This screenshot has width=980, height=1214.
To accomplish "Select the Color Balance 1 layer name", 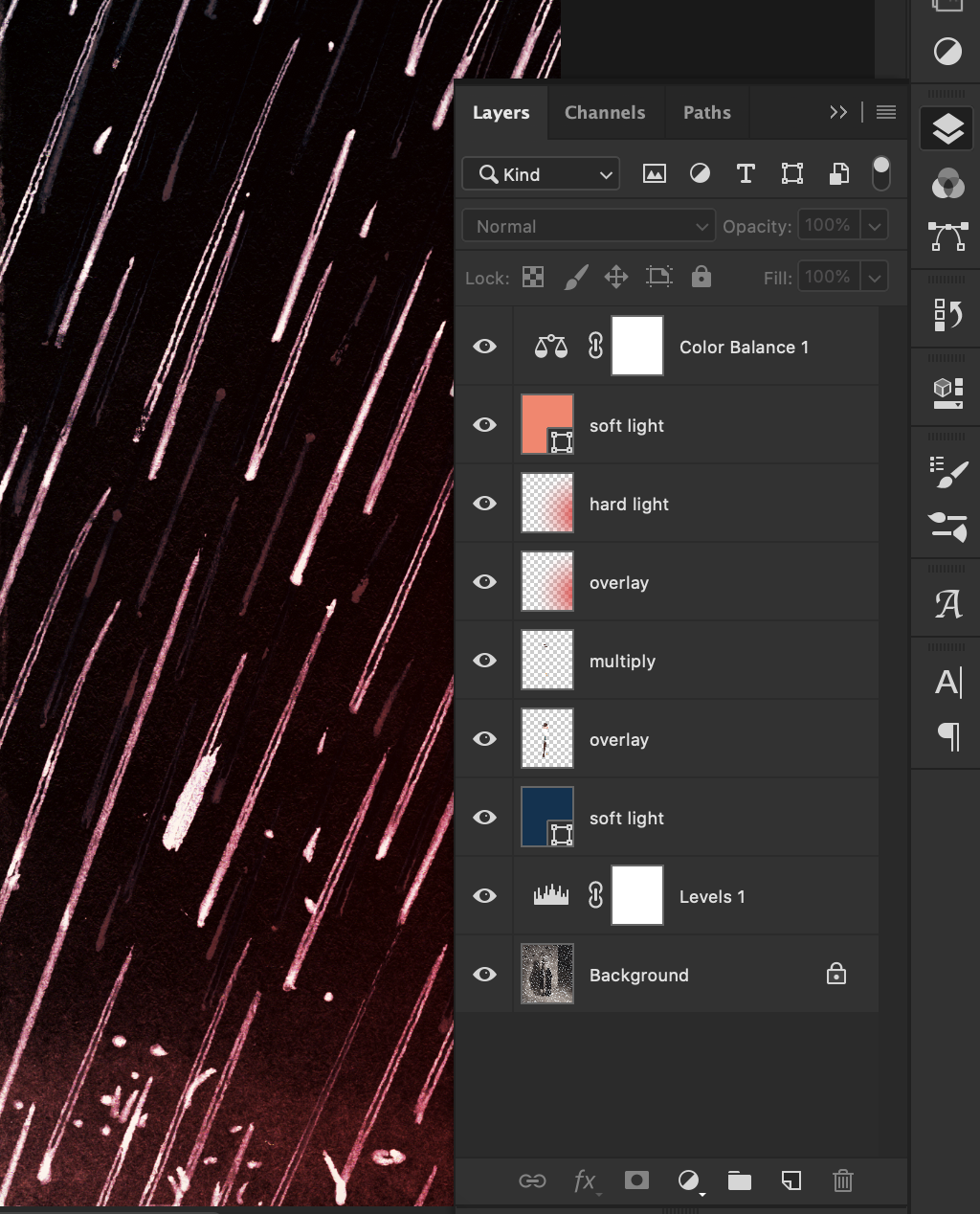I will (x=744, y=347).
